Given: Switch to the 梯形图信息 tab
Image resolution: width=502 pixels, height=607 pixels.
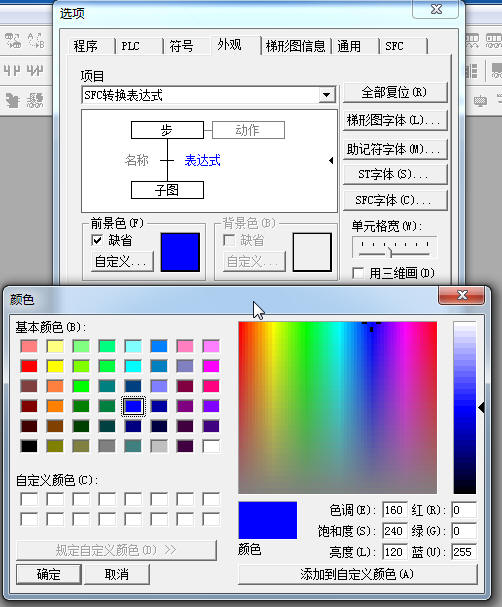Looking at the screenshot, I should (295, 46).
